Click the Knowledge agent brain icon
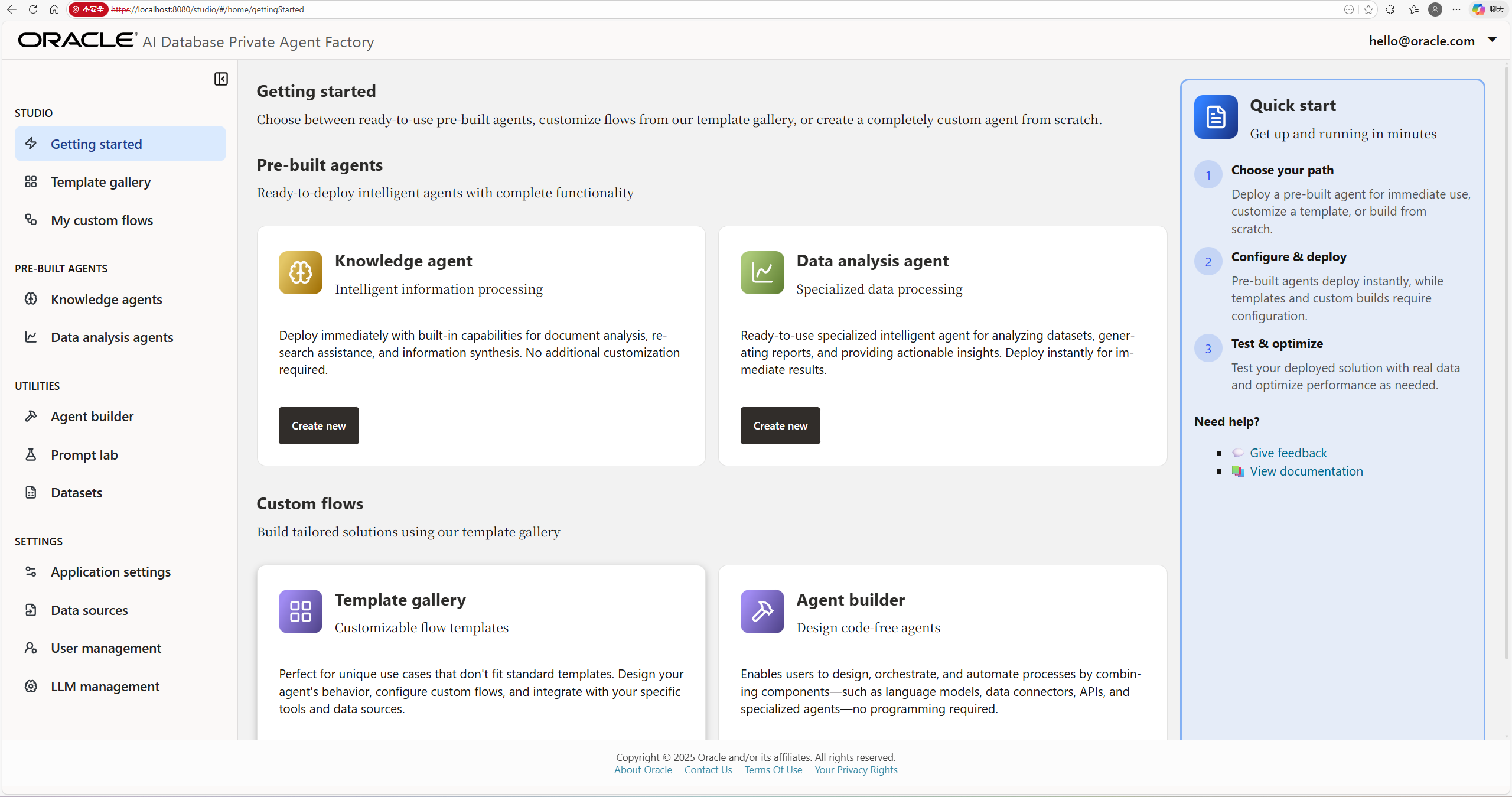The image size is (1512, 797). [301, 272]
